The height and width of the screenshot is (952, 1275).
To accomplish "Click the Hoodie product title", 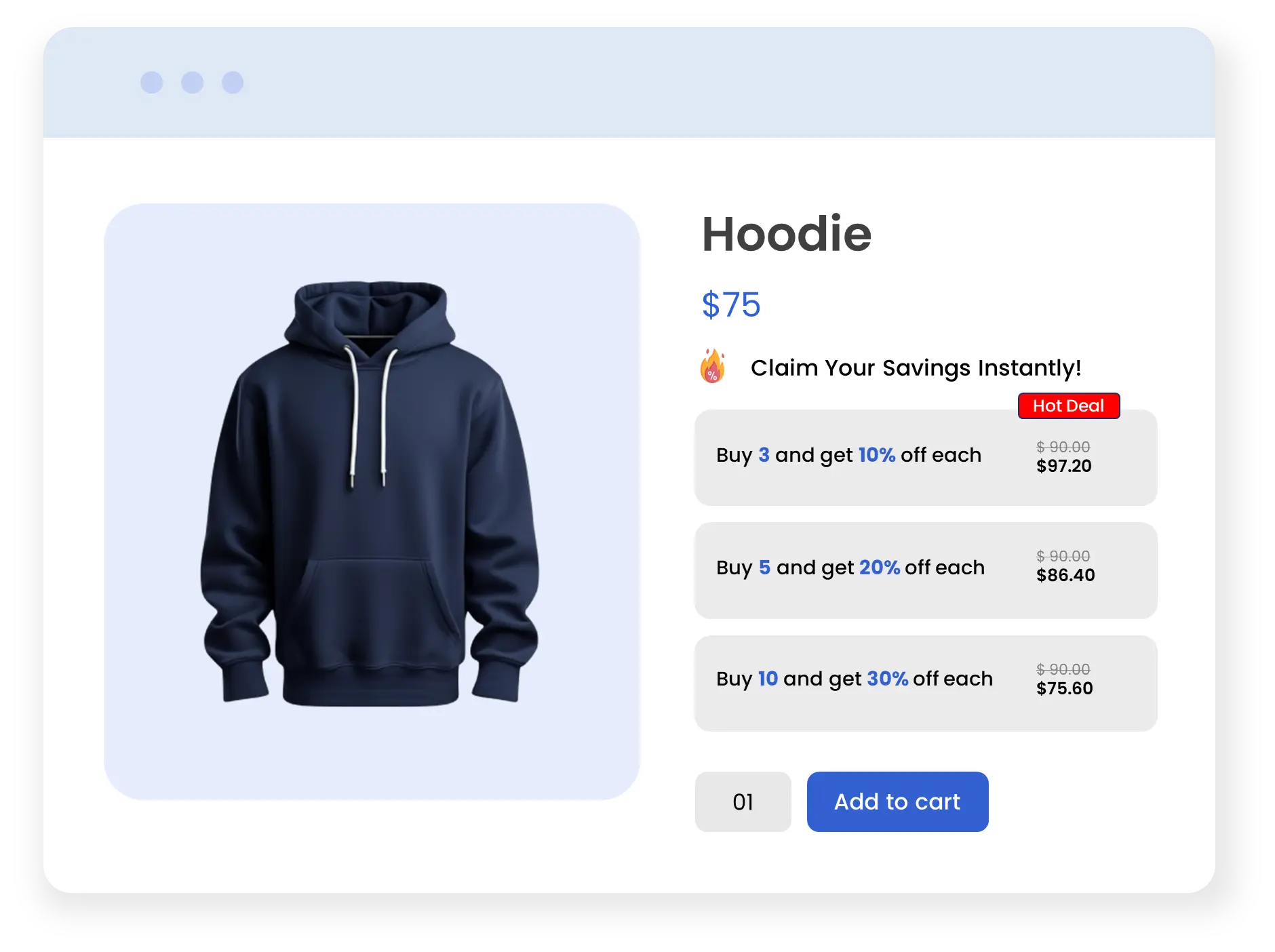I will 786,234.
